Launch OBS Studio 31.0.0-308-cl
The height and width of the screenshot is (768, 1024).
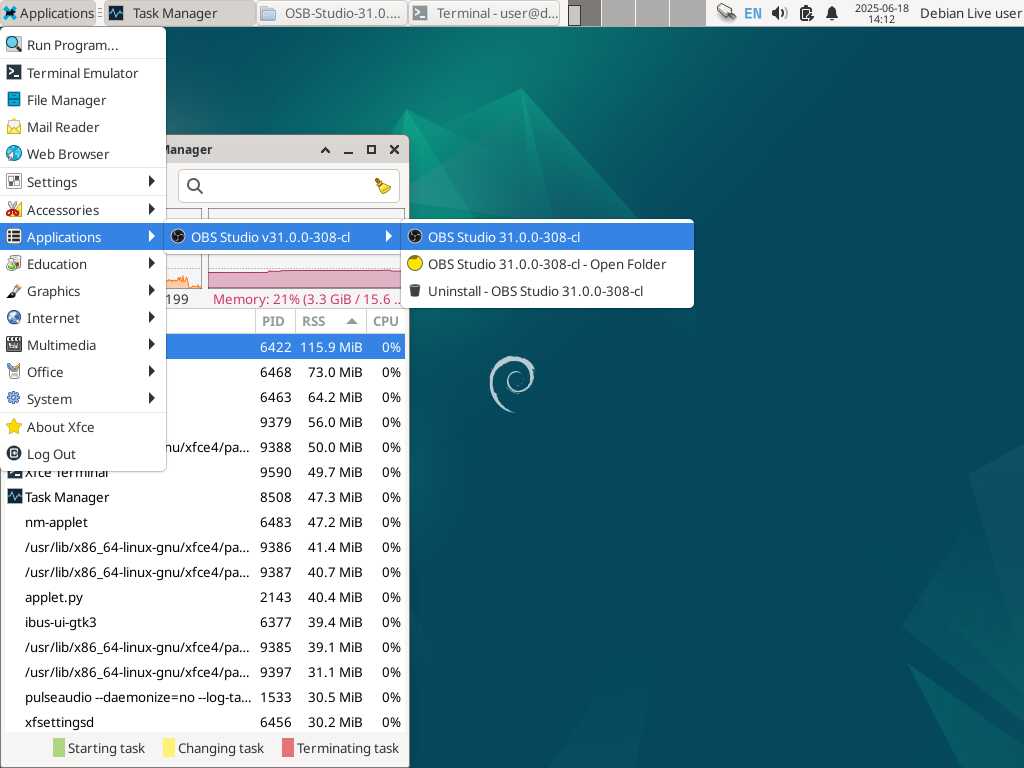coord(547,237)
